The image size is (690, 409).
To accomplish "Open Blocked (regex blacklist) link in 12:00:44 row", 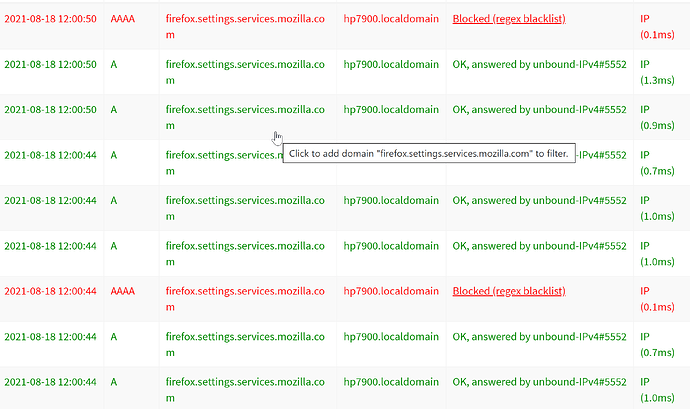I will (509, 291).
